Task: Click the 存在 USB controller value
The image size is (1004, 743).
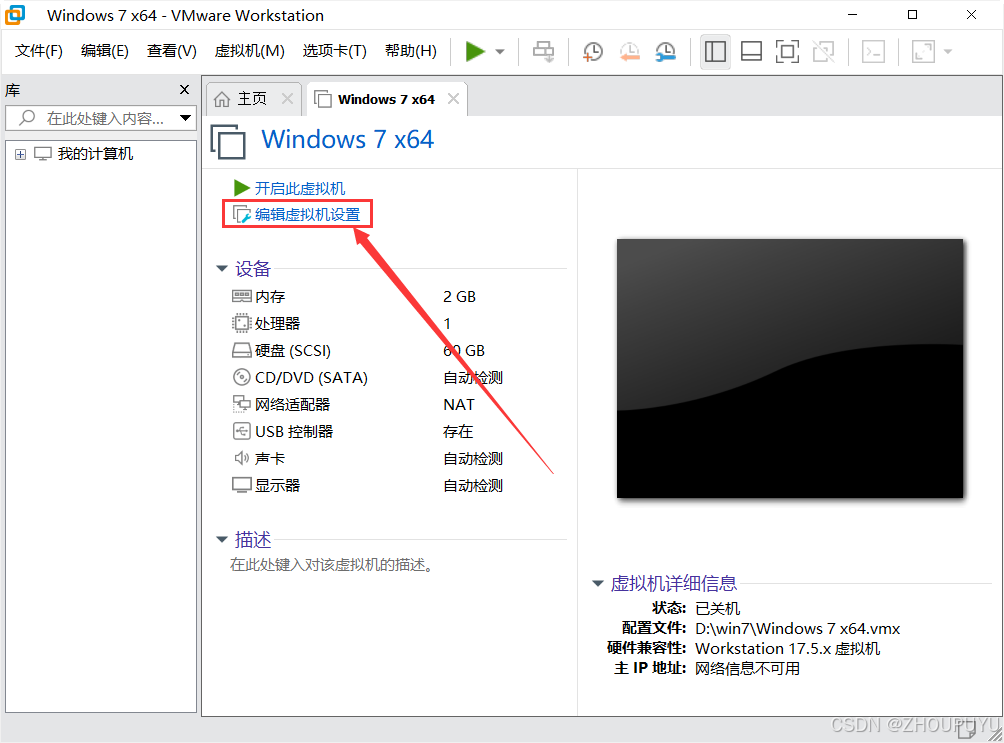Action: click(458, 432)
